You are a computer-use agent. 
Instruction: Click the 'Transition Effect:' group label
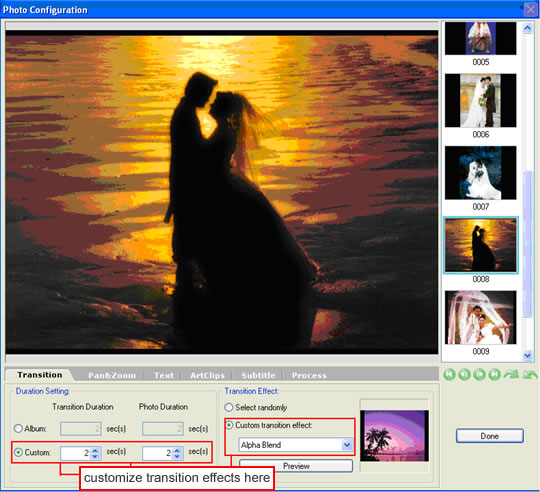(x=251, y=391)
